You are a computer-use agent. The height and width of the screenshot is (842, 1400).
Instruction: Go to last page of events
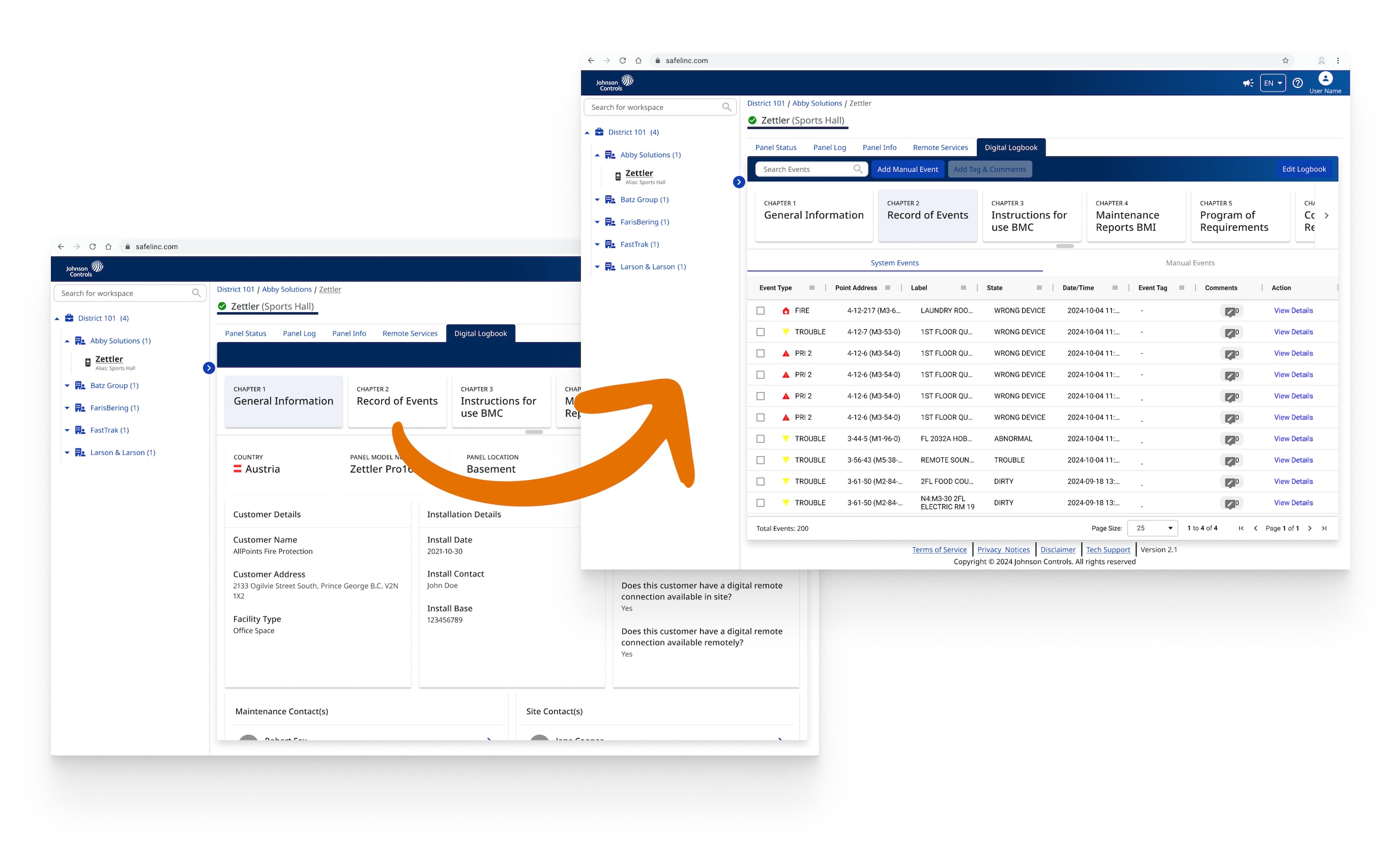point(1323,528)
